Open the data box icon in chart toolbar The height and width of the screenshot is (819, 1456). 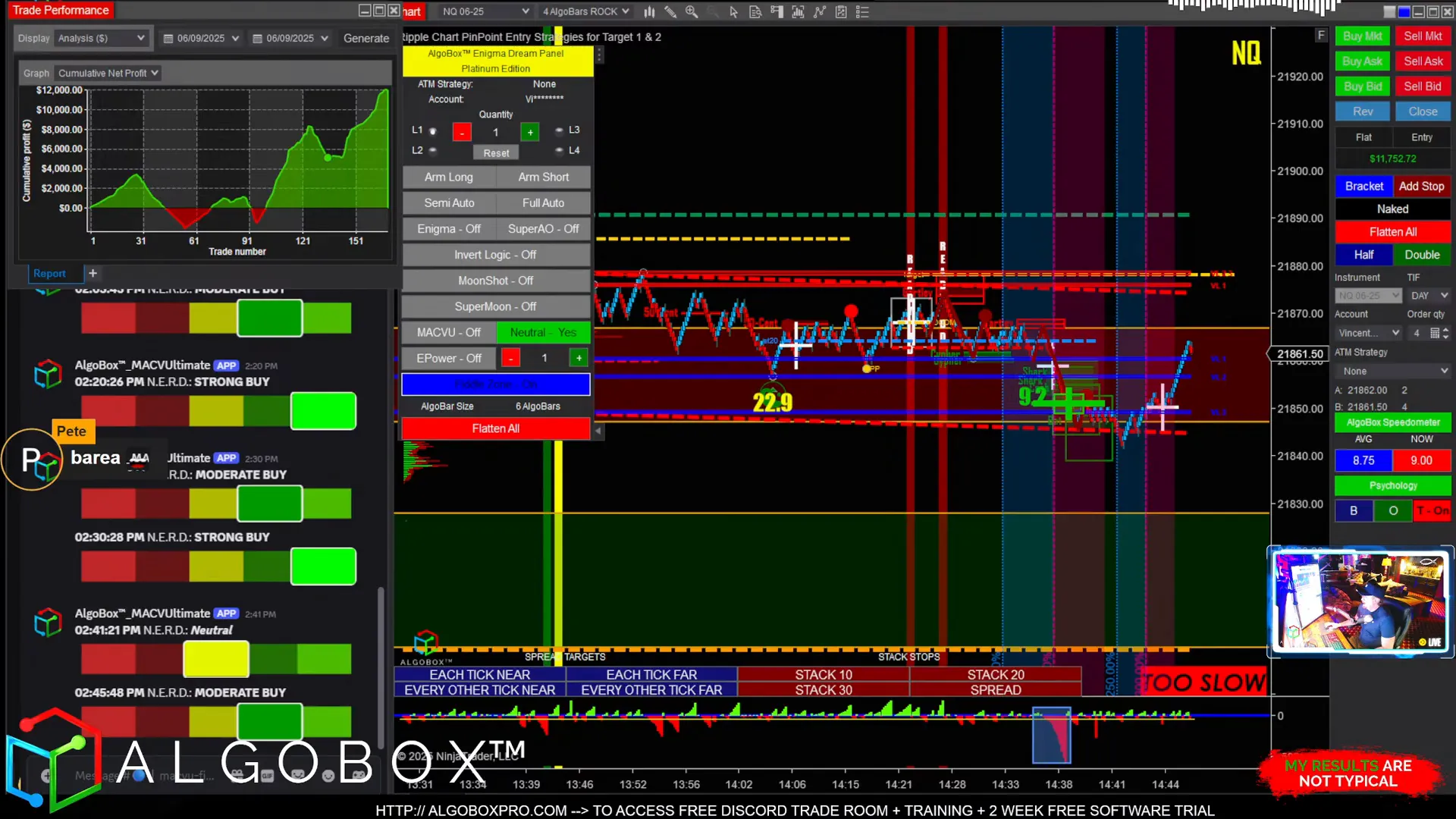(x=755, y=11)
